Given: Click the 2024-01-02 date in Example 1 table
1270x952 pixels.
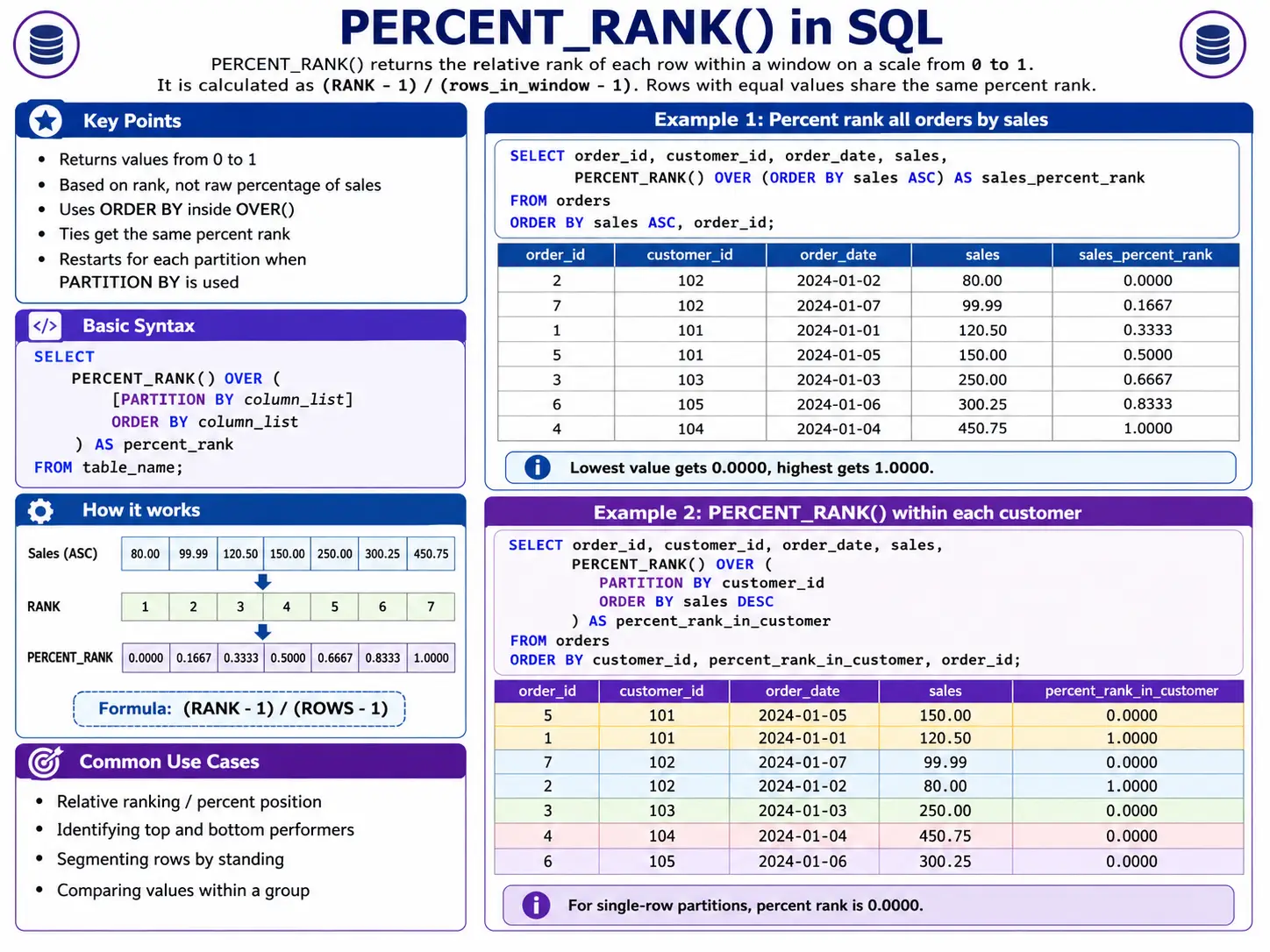Looking at the screenshot, I should click(838, 281).
